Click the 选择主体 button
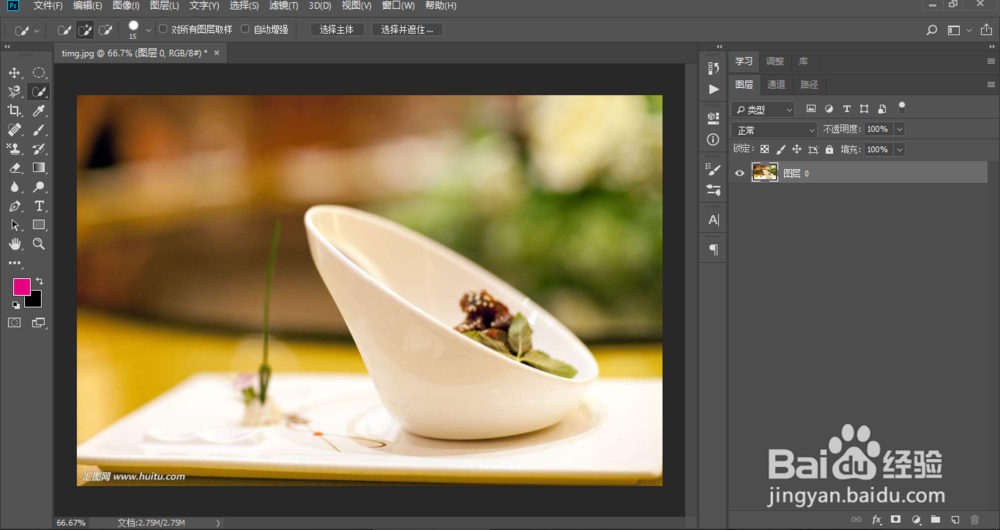Screen dimensions: 1000x530 337,30
